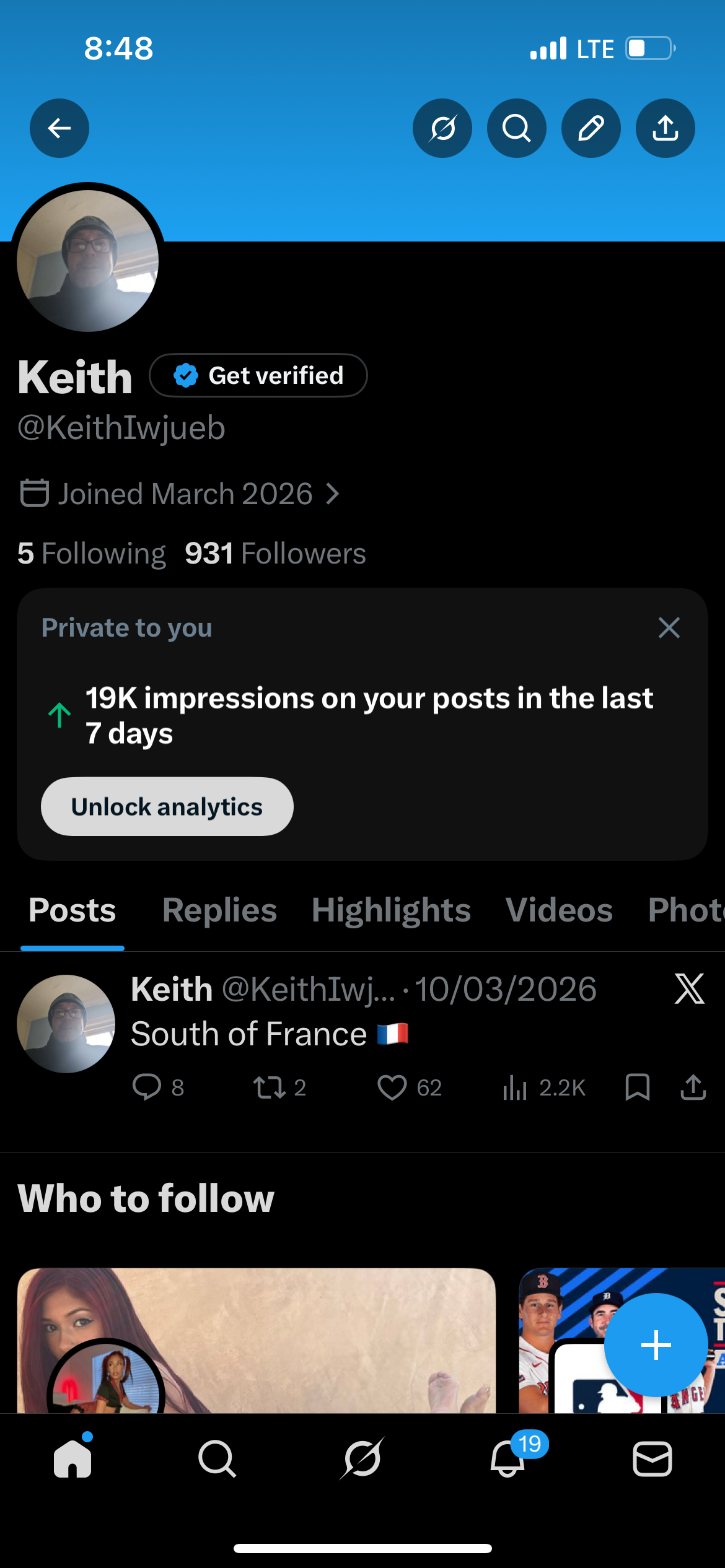Dismiss the Private to you card

pyautogui.click(x=669, y=628)
